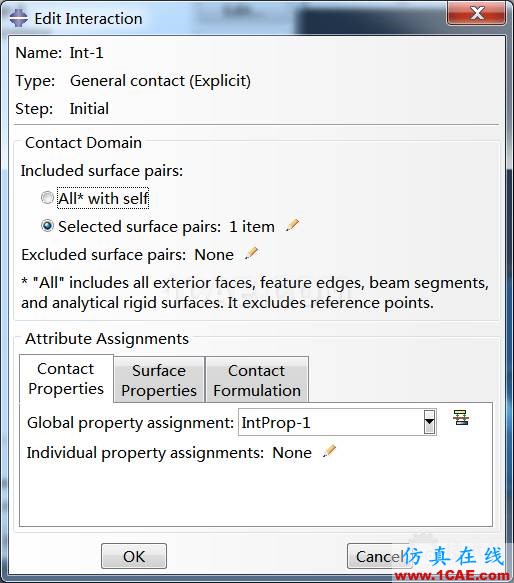
Task: Choose the Selected surface pairs radio option
Action: coord(47,226)
